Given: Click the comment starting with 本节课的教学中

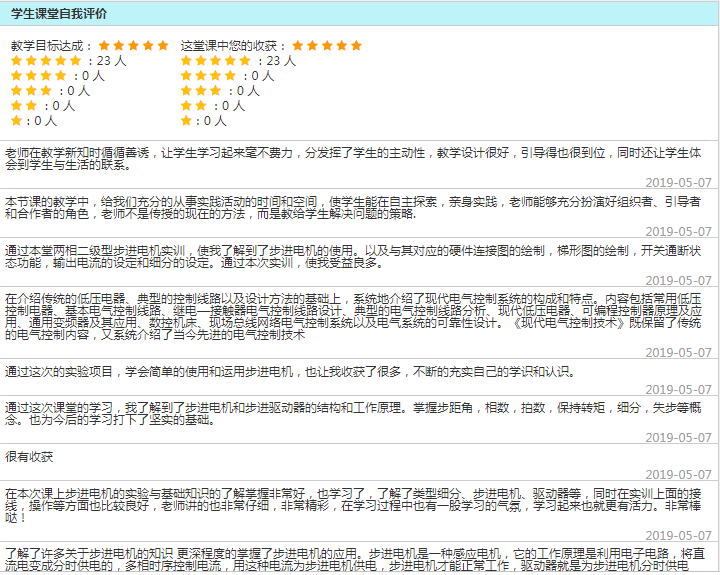Looking at the screenshot, I should [350, 208].
